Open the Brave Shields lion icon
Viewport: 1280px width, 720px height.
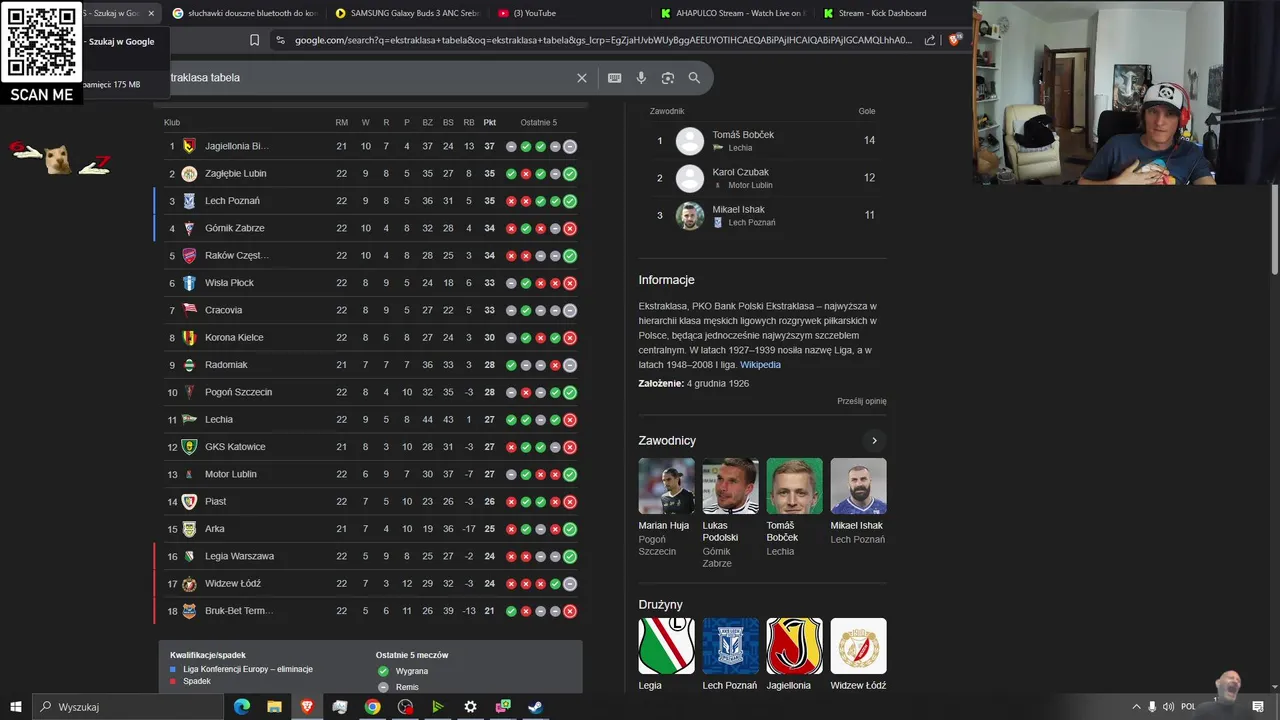coord(955,40)
